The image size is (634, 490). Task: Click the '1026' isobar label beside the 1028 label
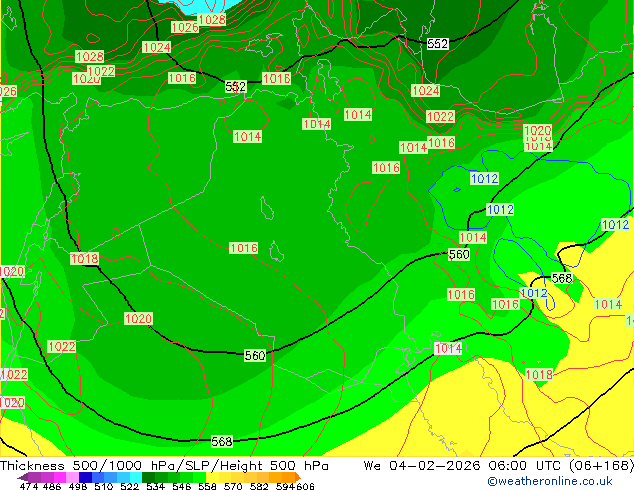coord(185,27)
